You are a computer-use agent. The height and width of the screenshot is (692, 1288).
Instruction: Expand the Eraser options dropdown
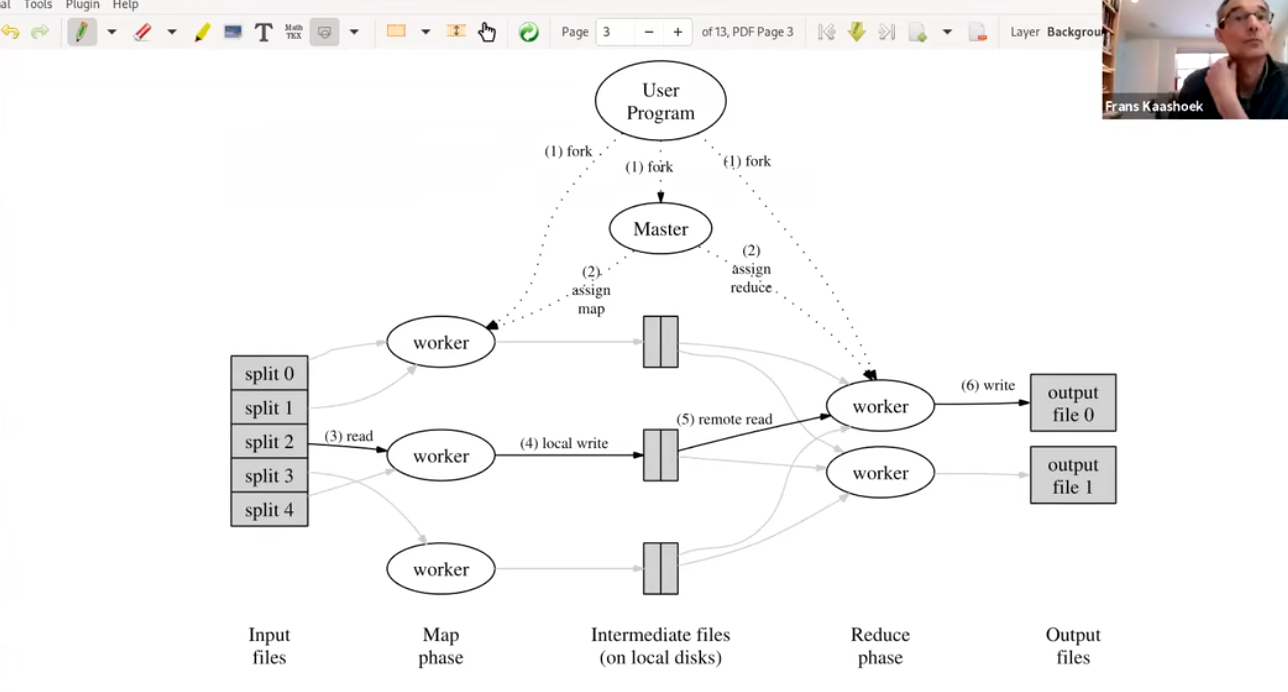tap(172, 32)
